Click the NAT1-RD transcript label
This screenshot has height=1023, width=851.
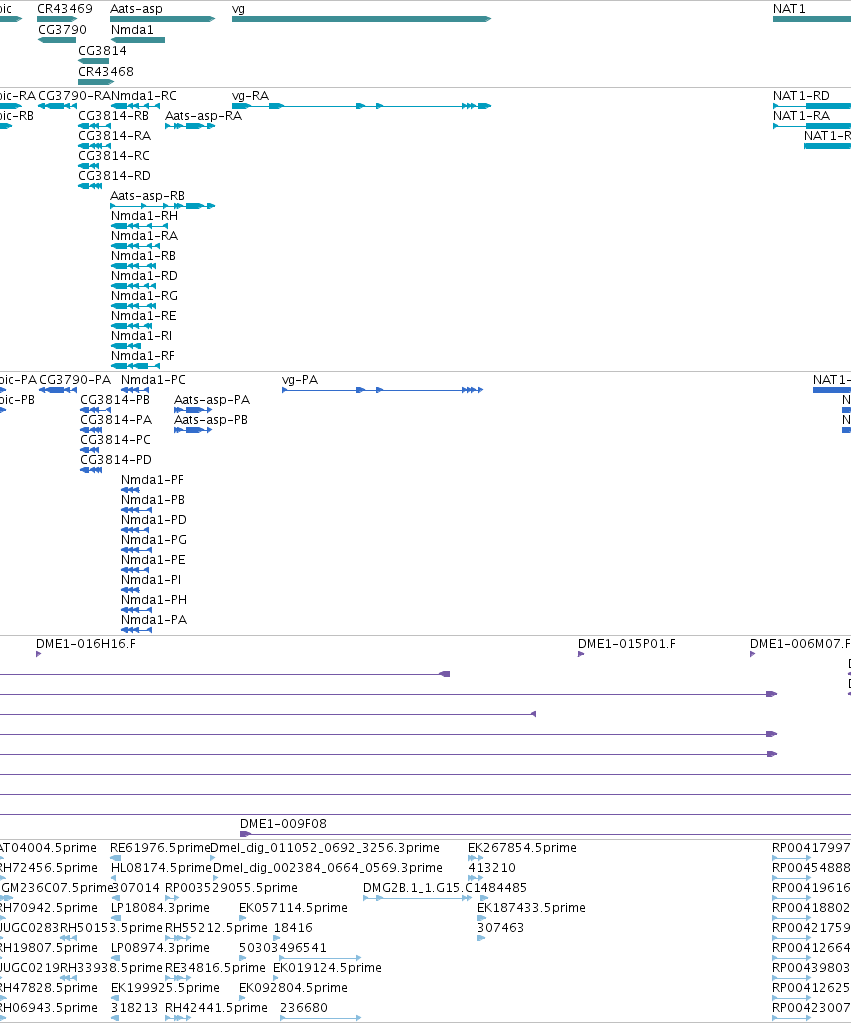coord(801,96)
